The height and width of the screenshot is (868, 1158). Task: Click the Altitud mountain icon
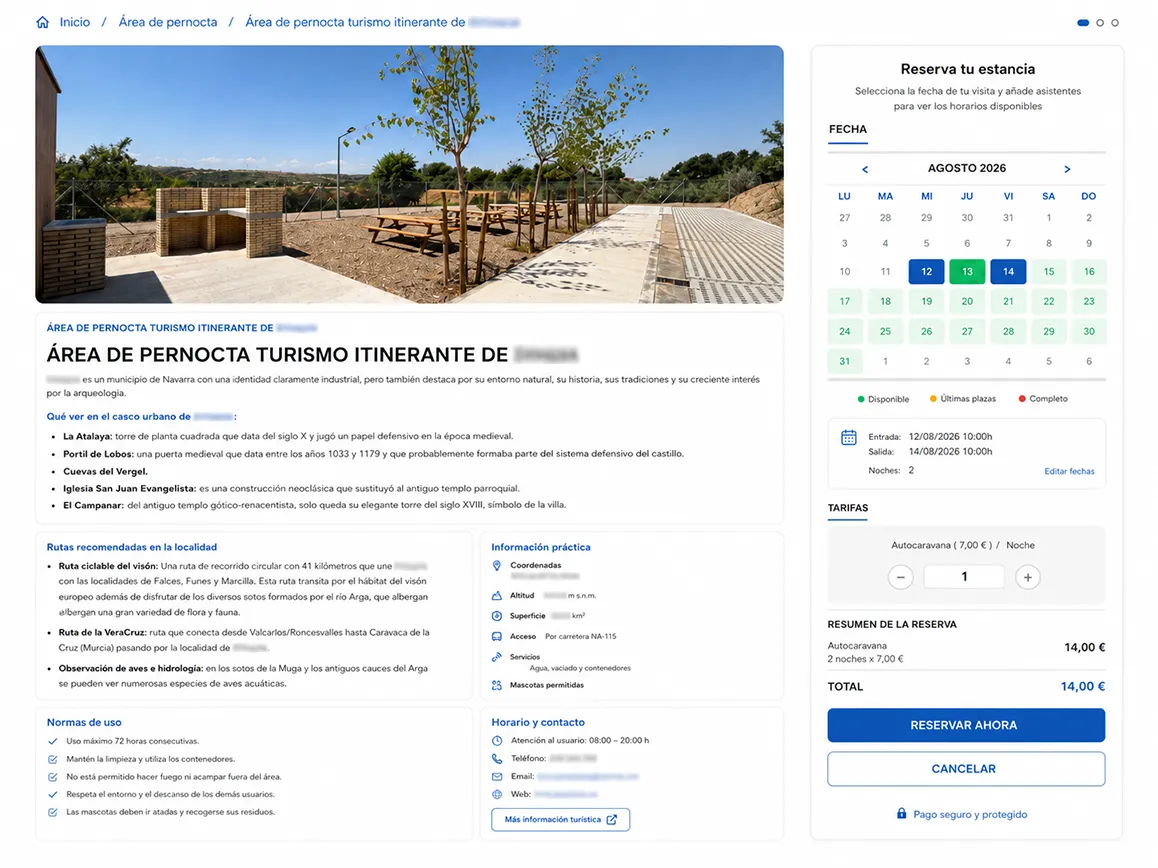496,595
